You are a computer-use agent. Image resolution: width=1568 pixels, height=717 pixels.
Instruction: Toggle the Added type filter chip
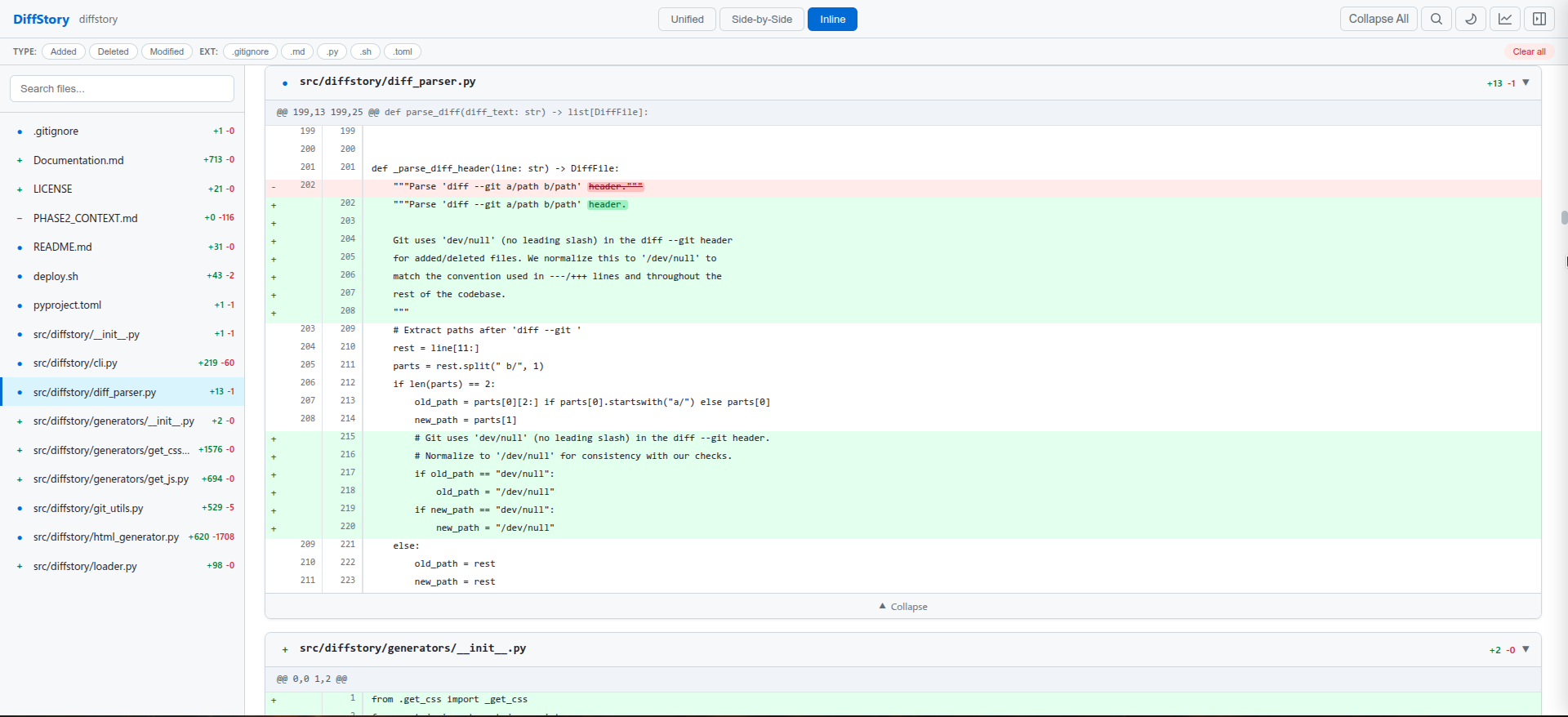64,51
